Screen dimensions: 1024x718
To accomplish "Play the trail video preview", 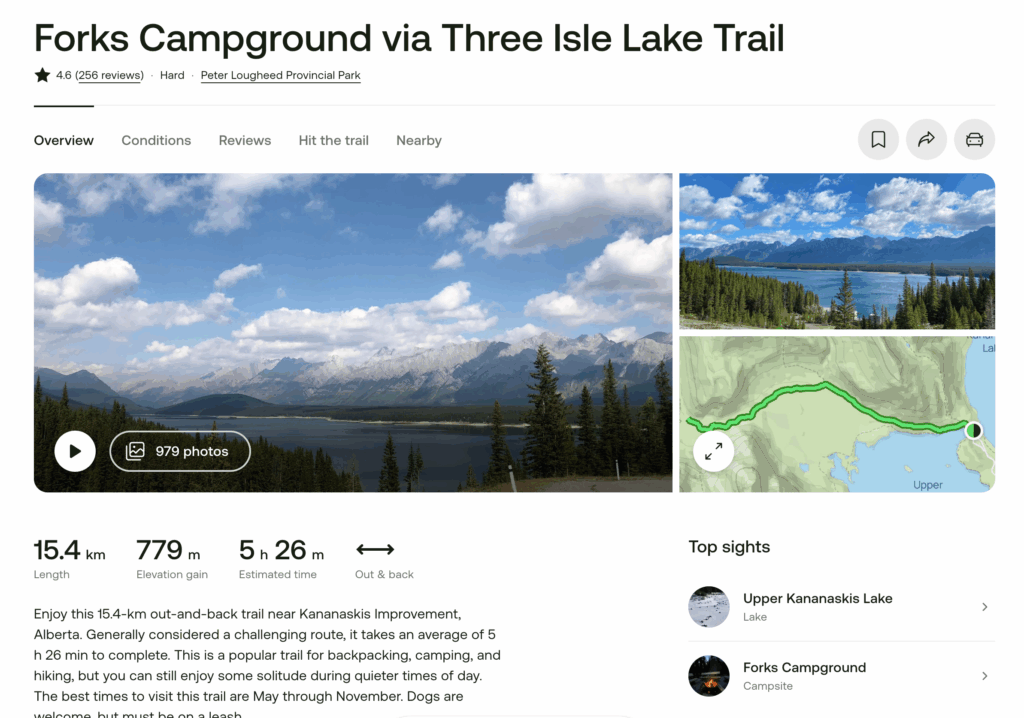I will (75, 451).
